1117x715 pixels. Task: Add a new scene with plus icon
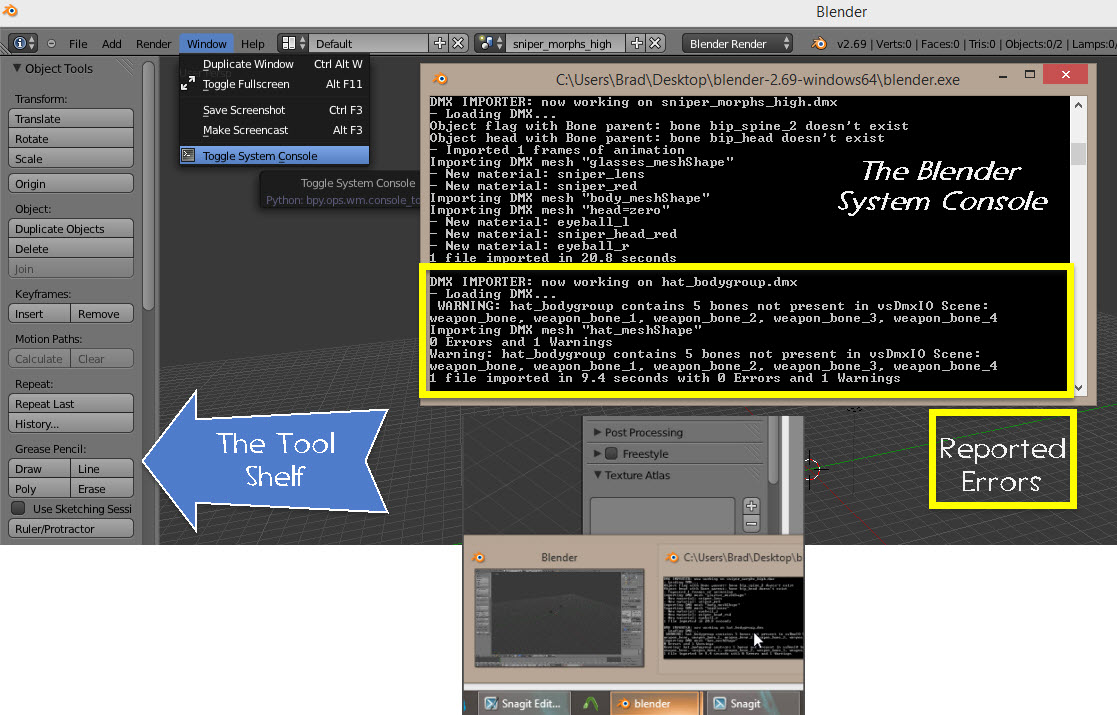[x=636, y=43]
